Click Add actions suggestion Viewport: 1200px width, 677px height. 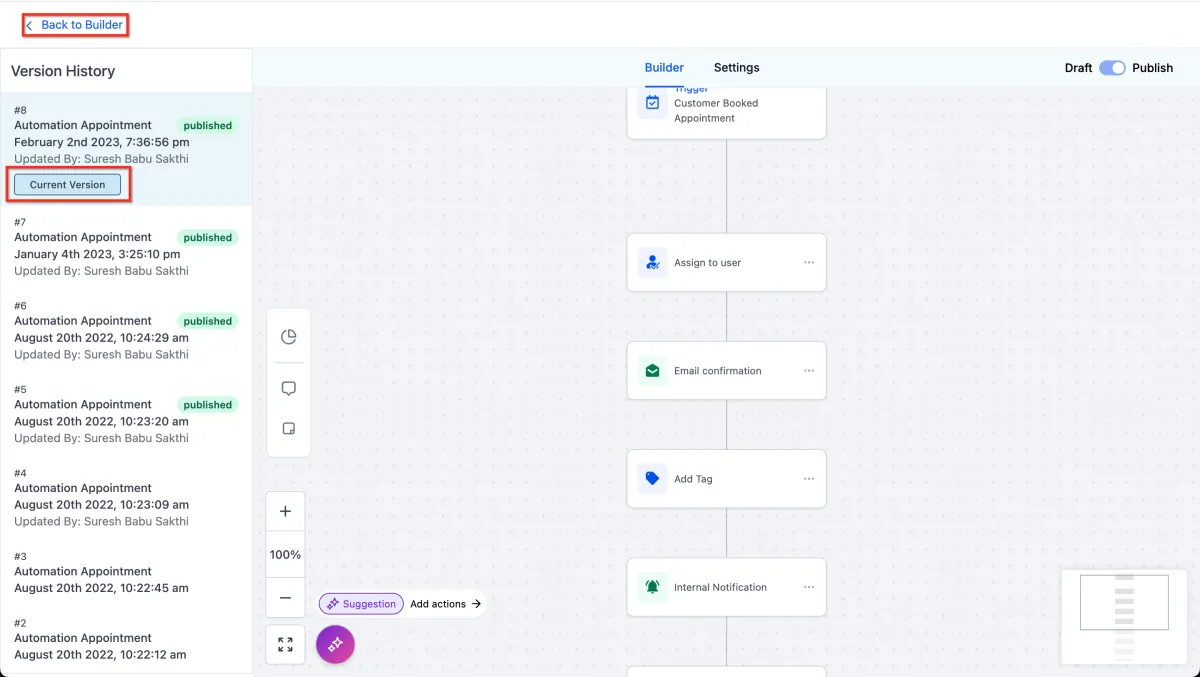tap(445, 604)
